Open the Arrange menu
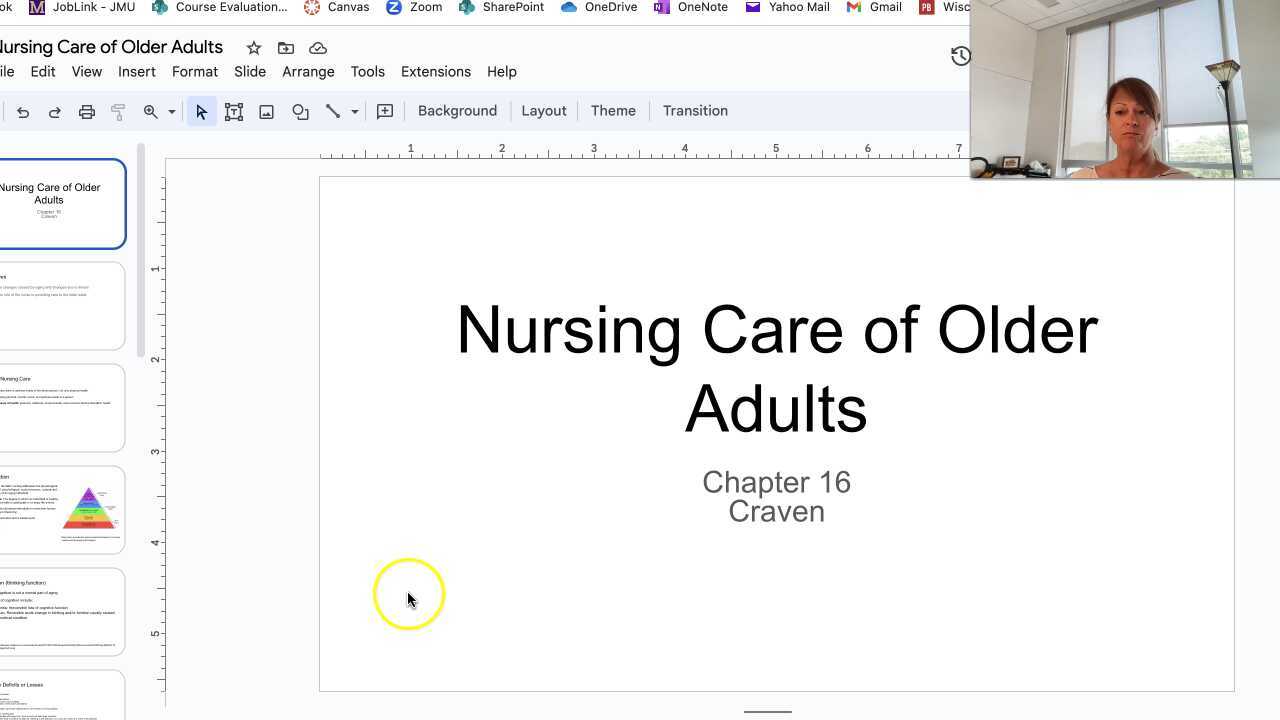This screenshot has width=1280, height=720. 308,72
